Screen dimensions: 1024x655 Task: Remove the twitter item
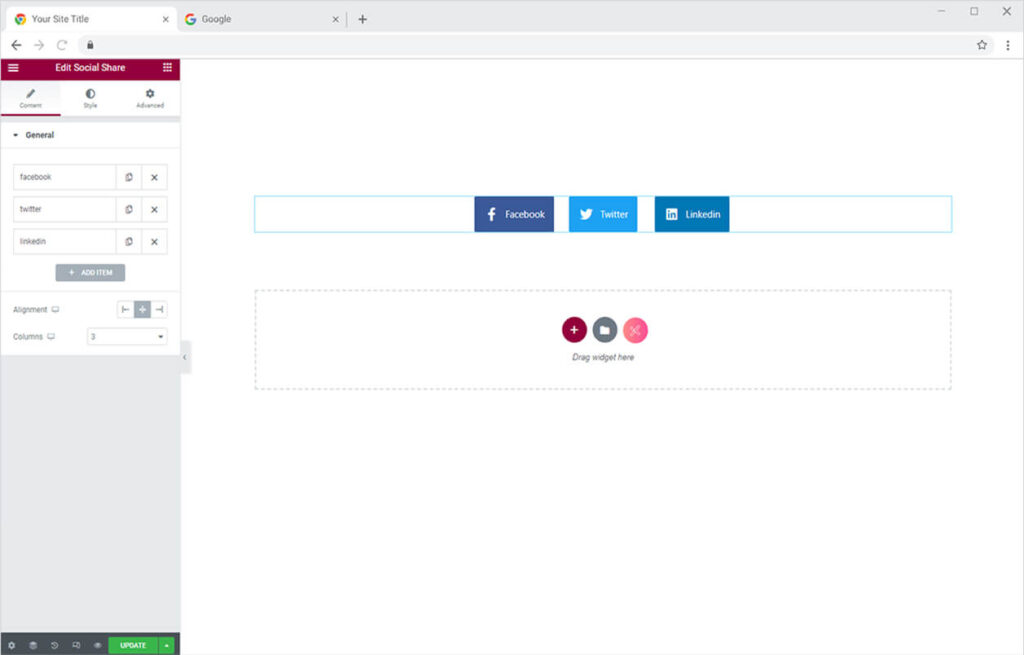coord(154,210)
